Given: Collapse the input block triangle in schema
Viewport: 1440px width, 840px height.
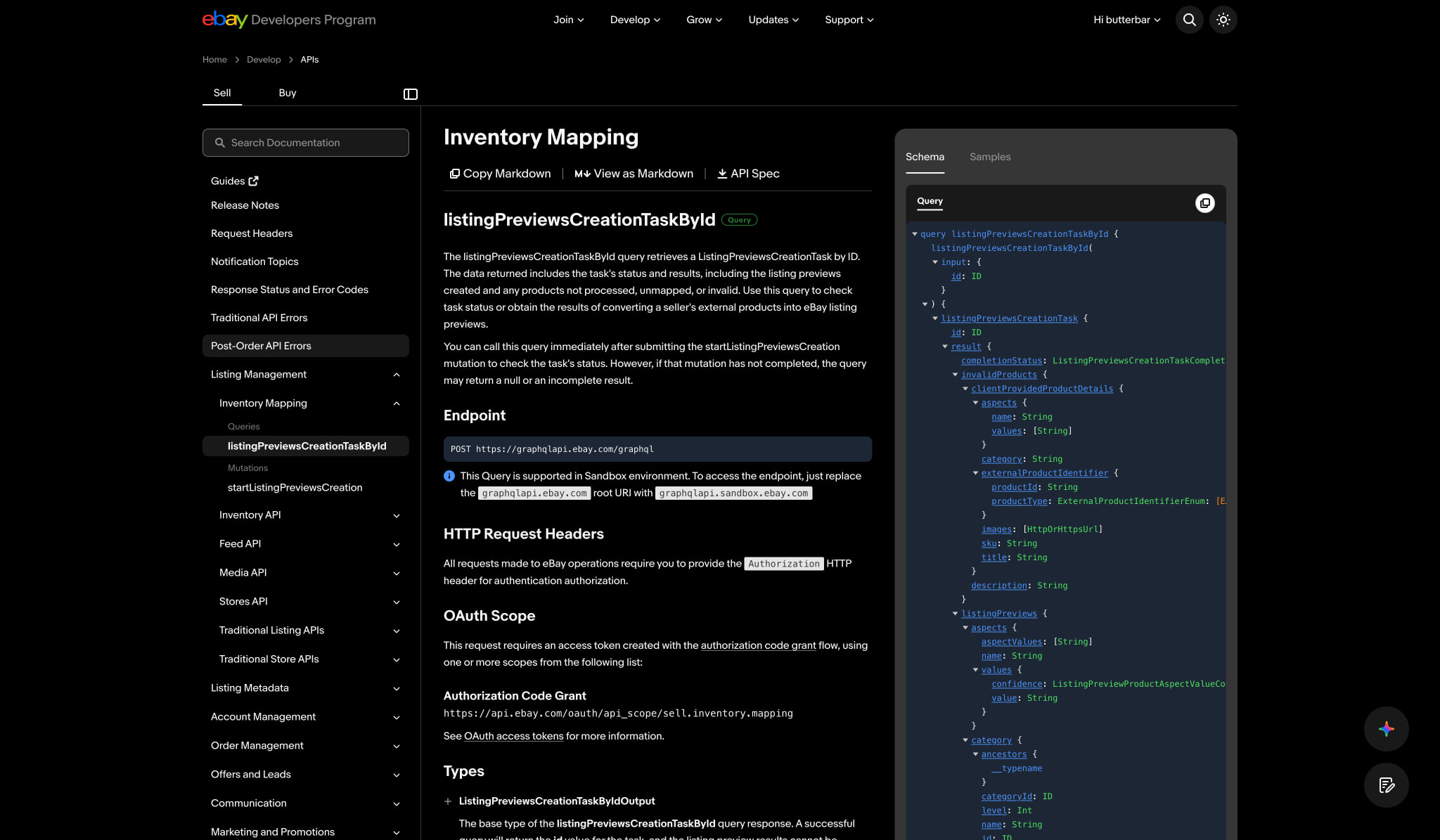Looking at the screenshot, I should pos(935,262).
